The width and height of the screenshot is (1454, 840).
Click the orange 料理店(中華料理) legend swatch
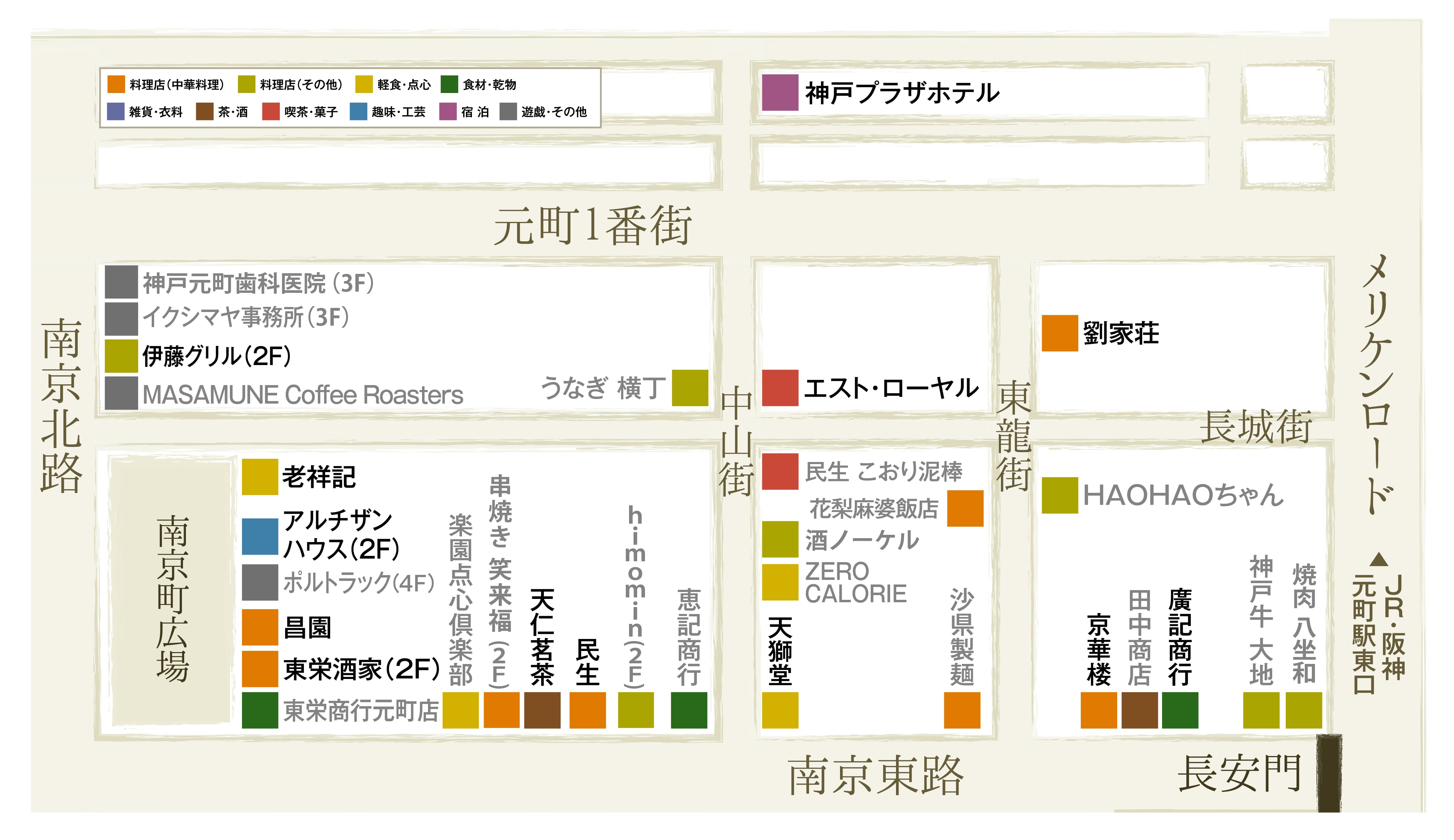click(x=116, y=84)
